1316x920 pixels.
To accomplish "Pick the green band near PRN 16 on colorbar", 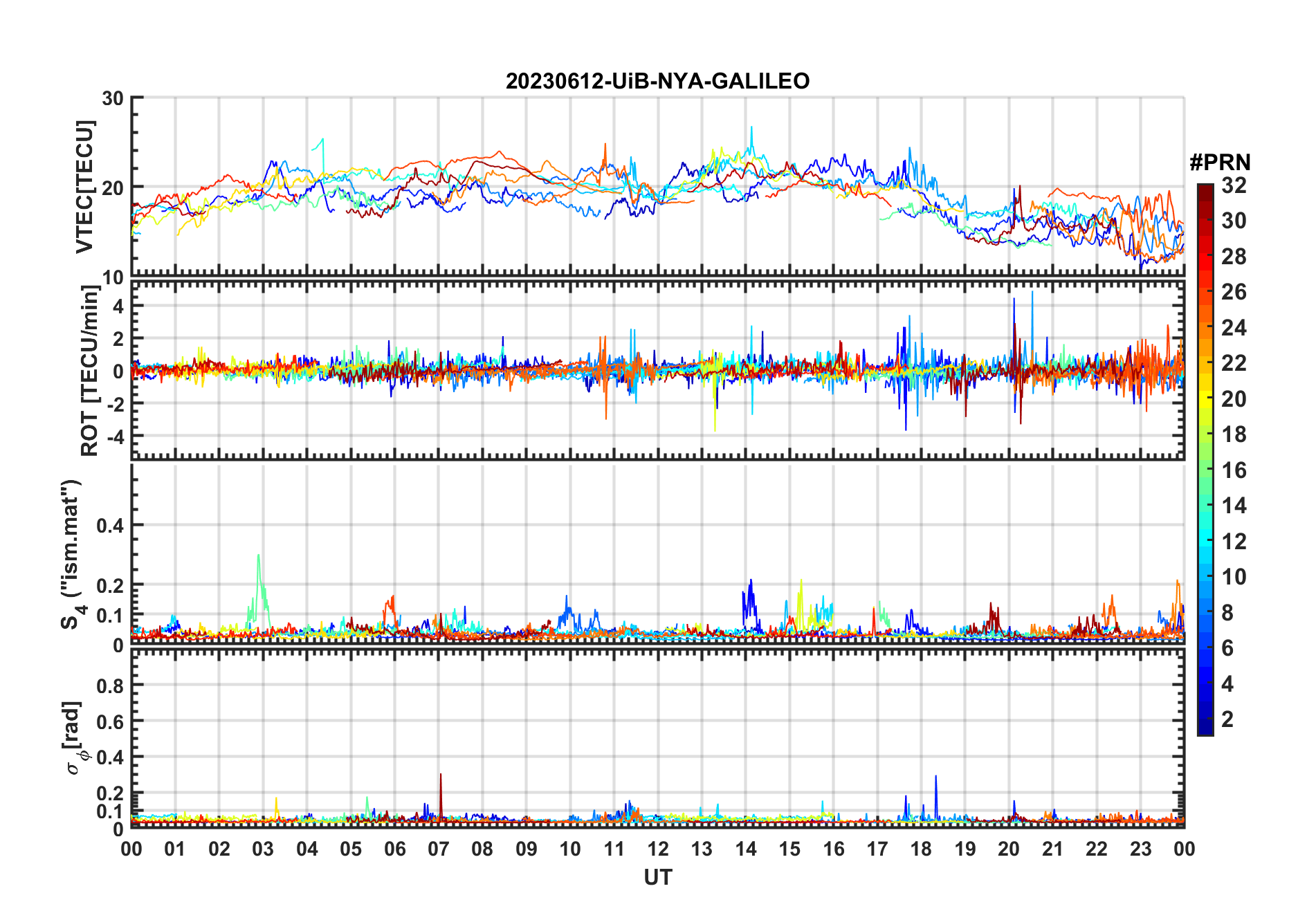I will click(x=1205, y=470).
